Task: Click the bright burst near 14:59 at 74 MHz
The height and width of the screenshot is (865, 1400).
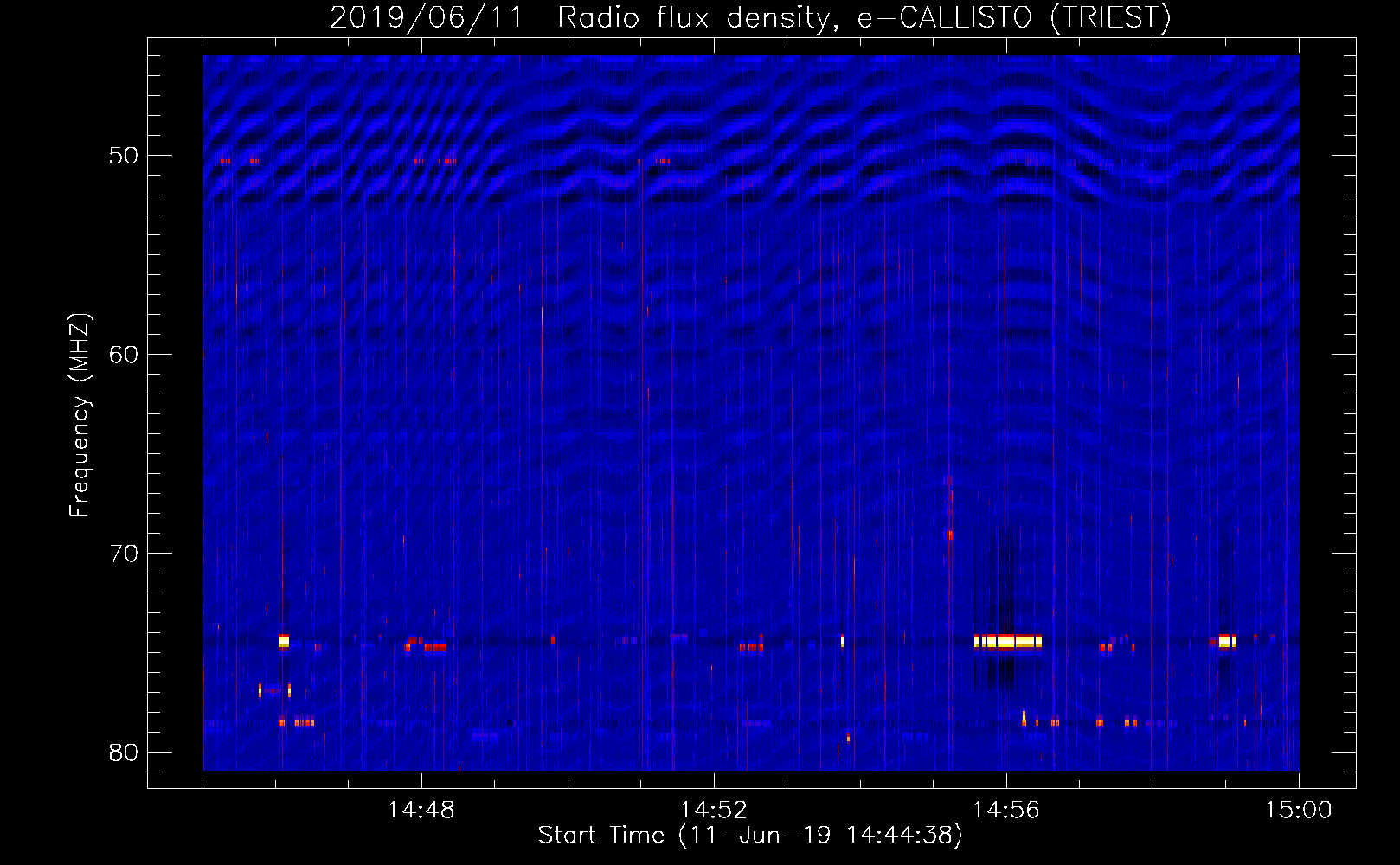Action: point(1227,642)
